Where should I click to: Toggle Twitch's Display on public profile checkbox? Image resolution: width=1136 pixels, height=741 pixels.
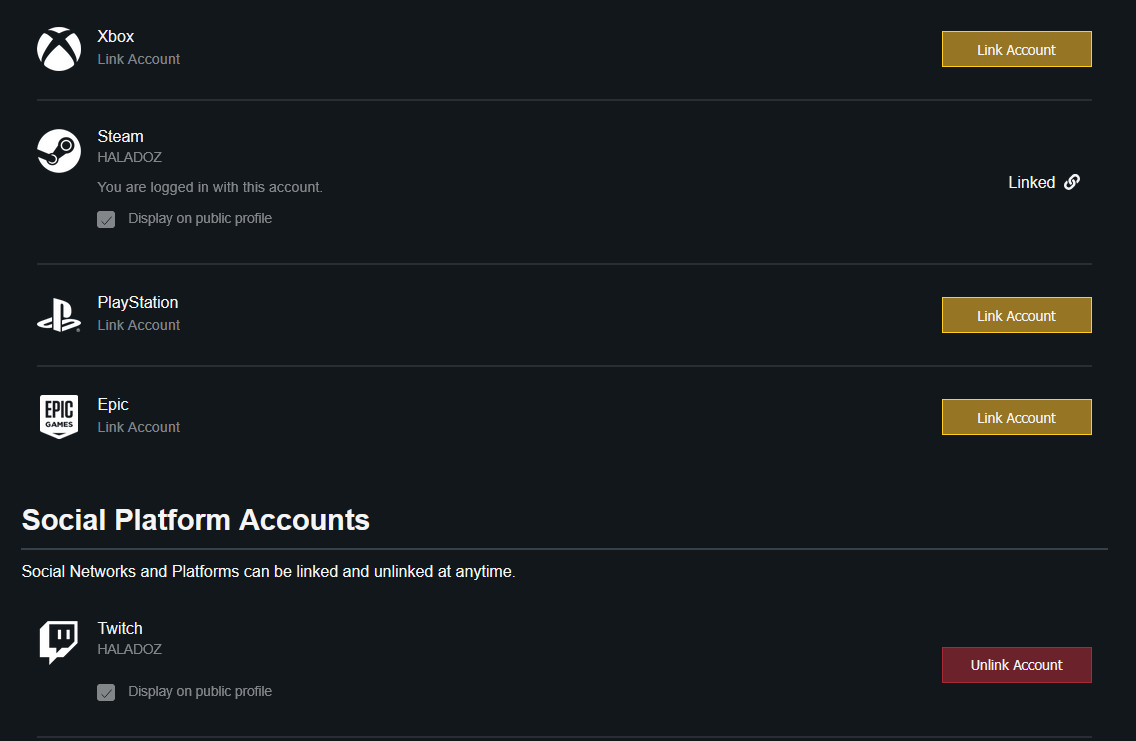coord(106,692)
